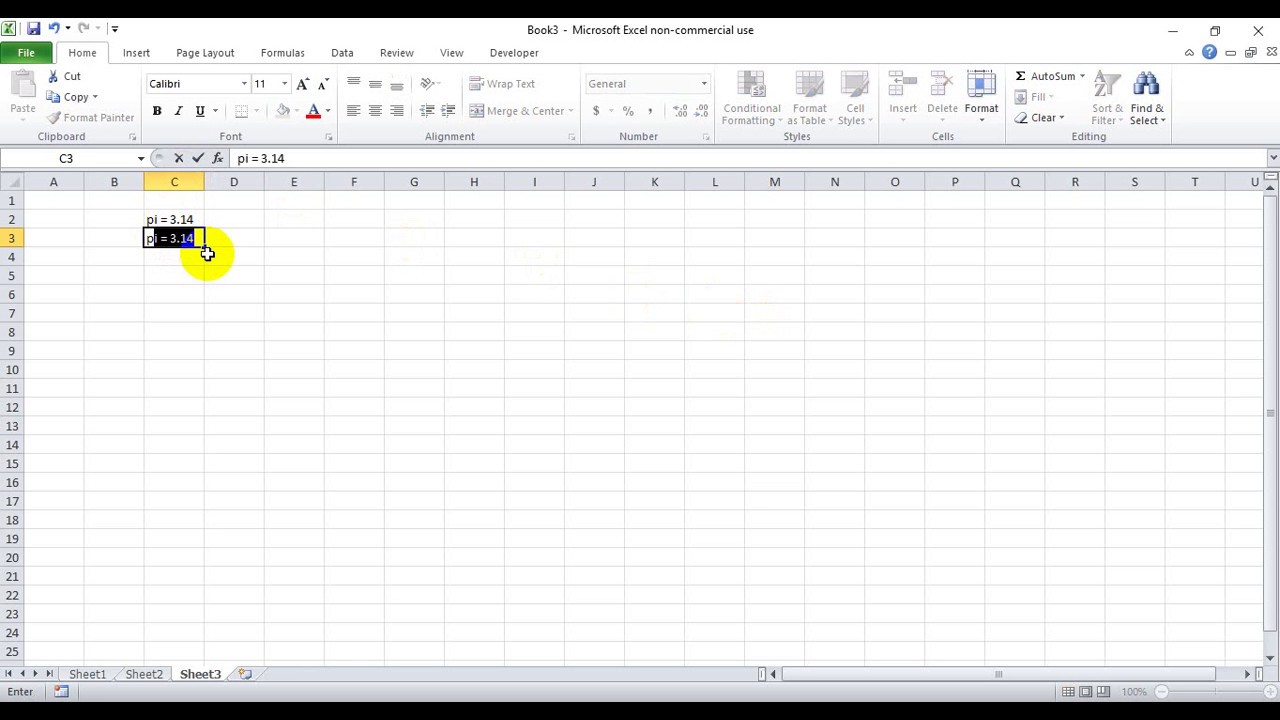This screenshot has height=720, width=1280.
Task: Click the AutoSum button
Action: pyautogui.click(x=1044, y=76)
